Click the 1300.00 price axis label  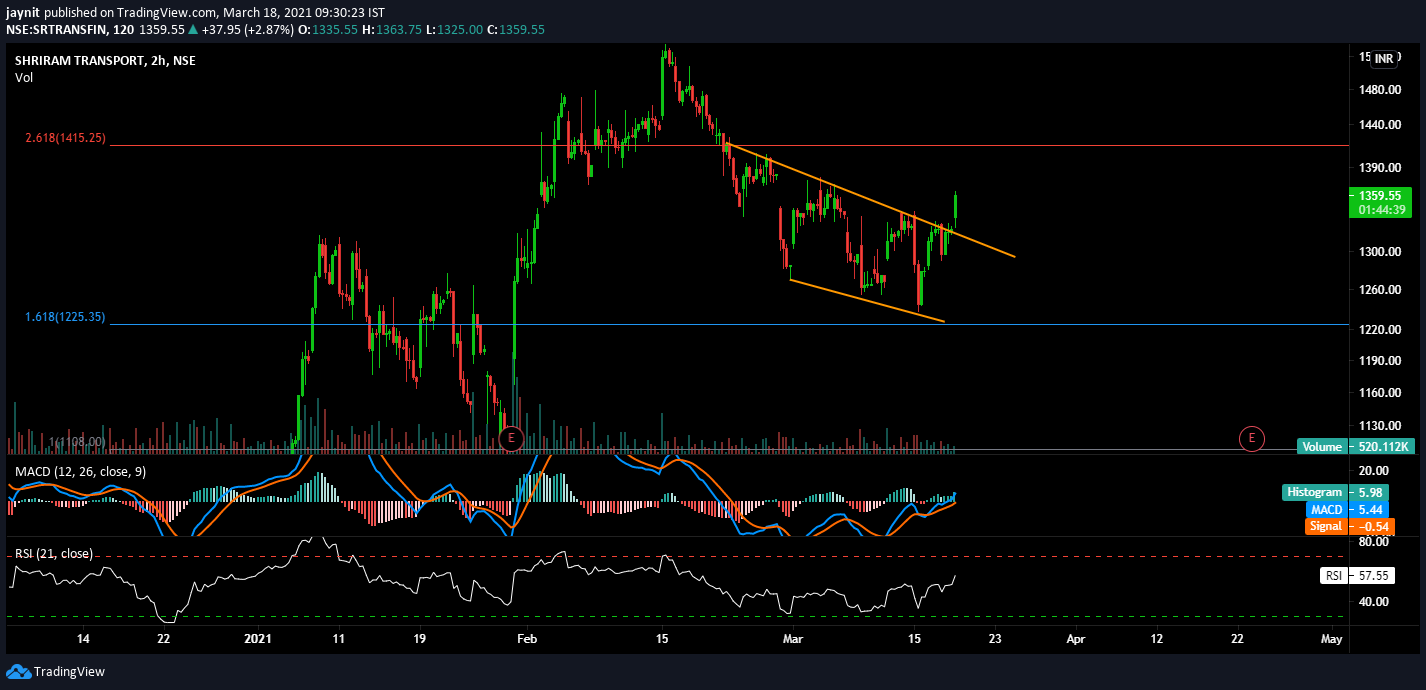point(1378,252)
